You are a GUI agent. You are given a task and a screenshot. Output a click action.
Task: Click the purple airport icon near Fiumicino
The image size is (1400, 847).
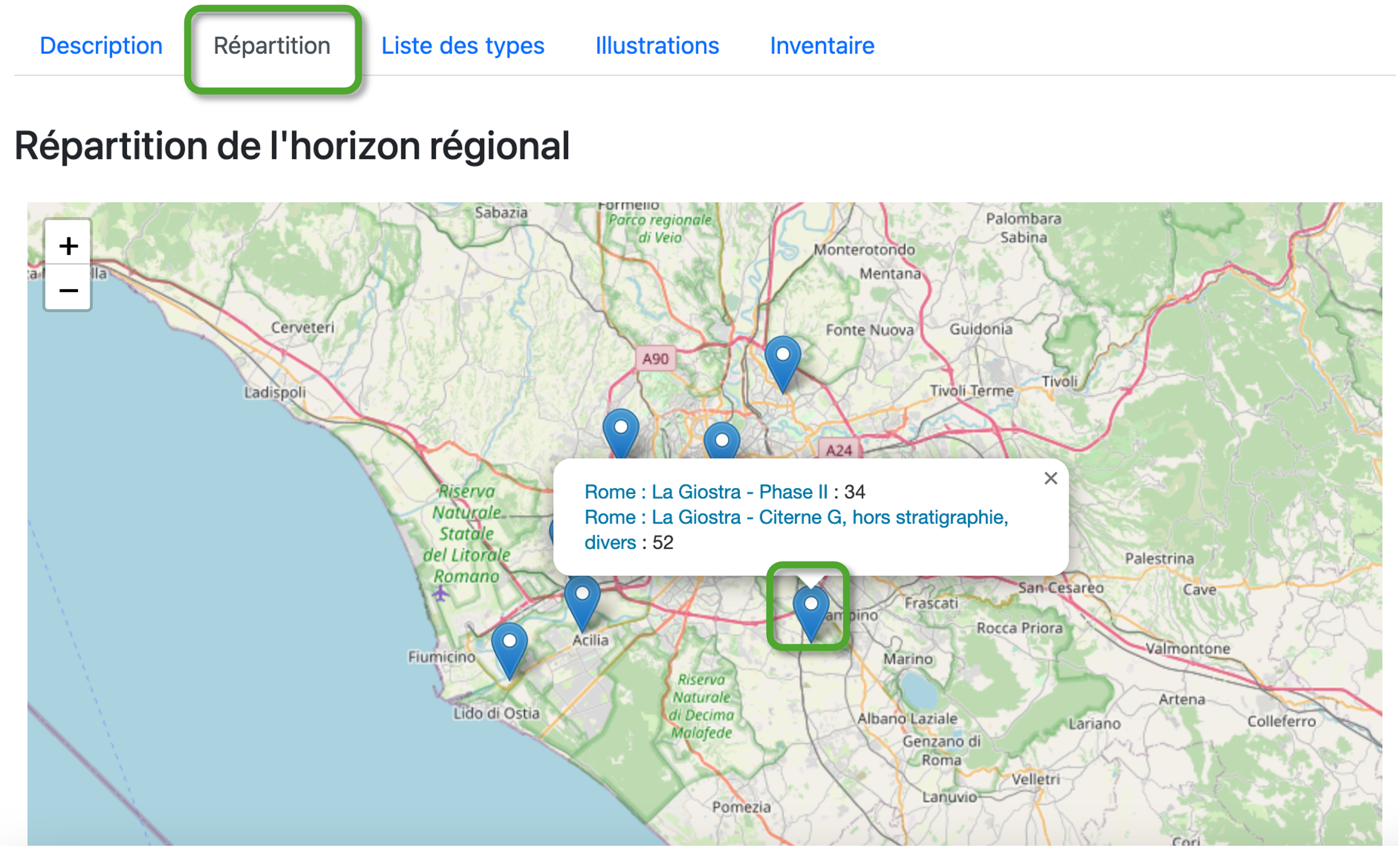point(441,594)
